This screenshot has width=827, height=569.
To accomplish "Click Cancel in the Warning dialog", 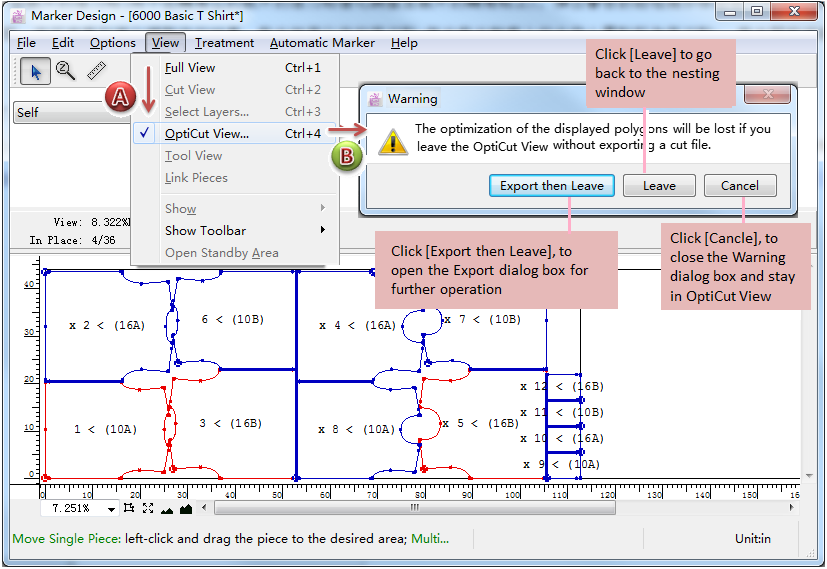I will pyautogui.click(x=739, y=186).
